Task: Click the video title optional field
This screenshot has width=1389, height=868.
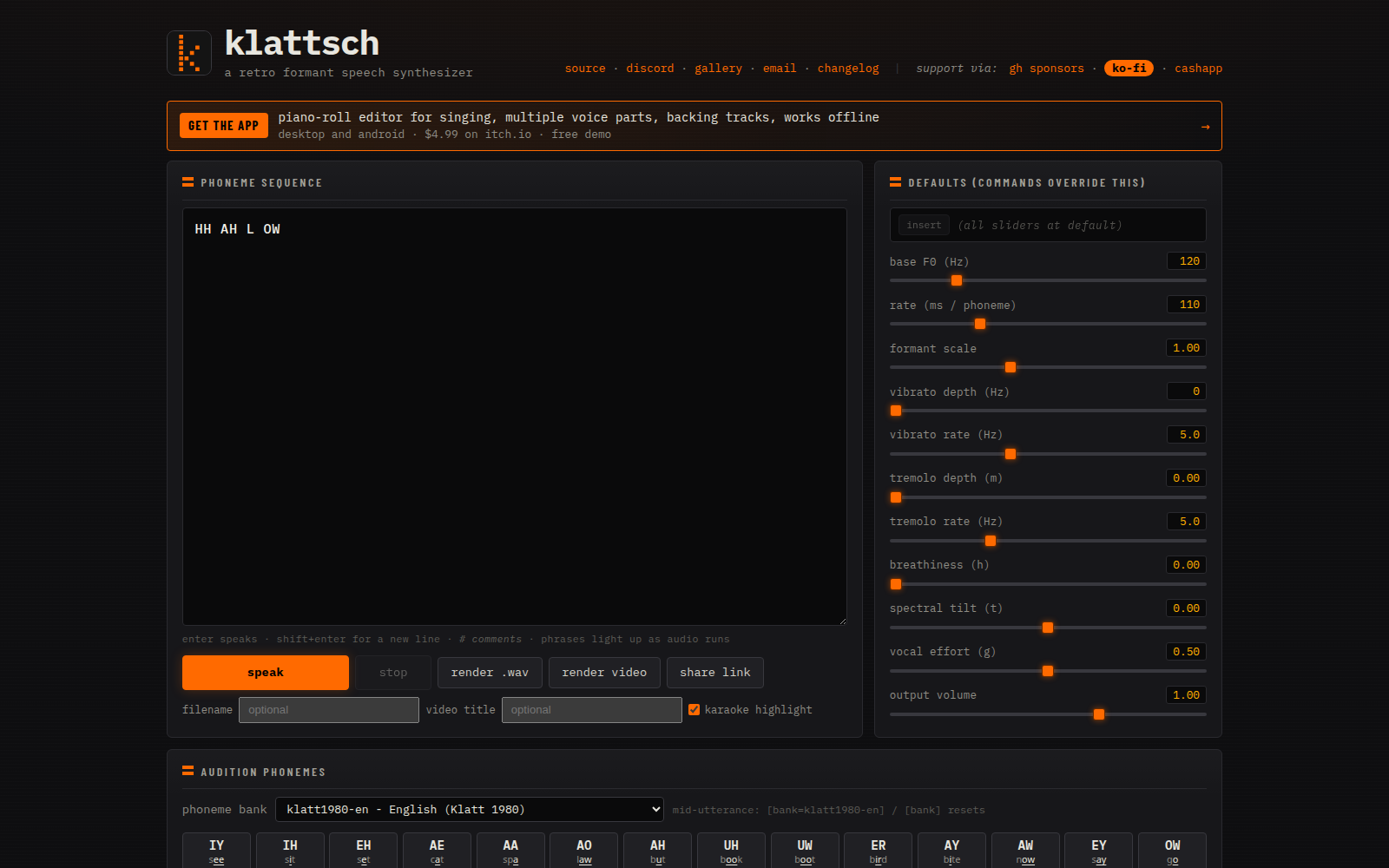Action: (592, 710)
